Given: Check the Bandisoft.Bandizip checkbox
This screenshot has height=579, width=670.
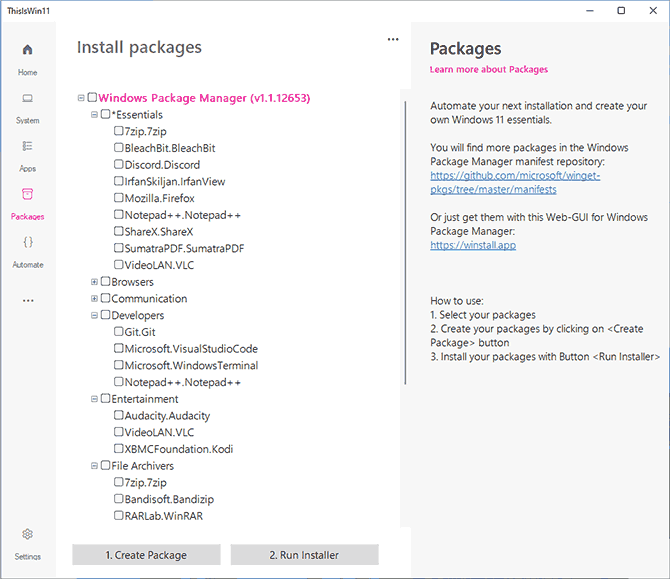Looking at the screenshot, I should coord(119,499).
